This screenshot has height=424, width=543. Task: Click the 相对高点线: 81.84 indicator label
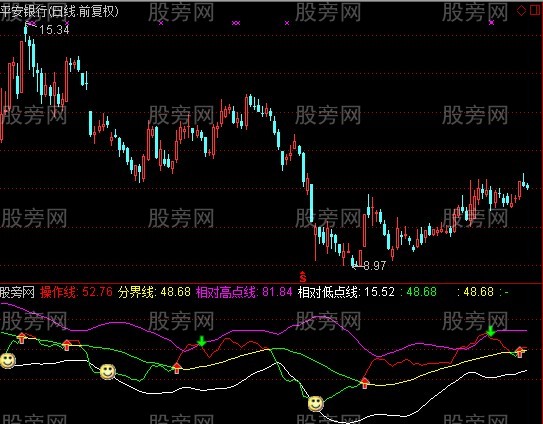(244, 292)
